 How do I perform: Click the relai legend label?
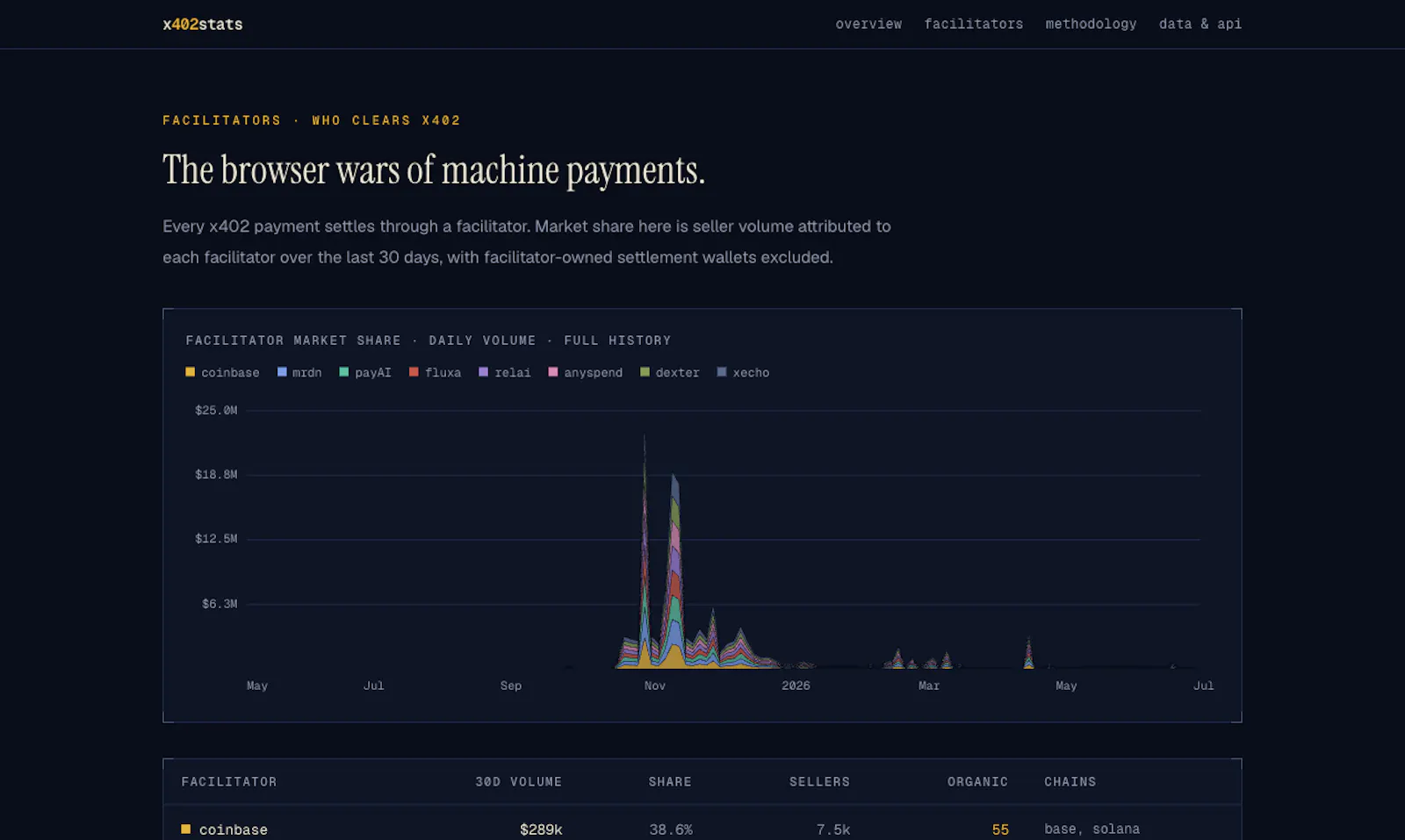tap(512, 373)
